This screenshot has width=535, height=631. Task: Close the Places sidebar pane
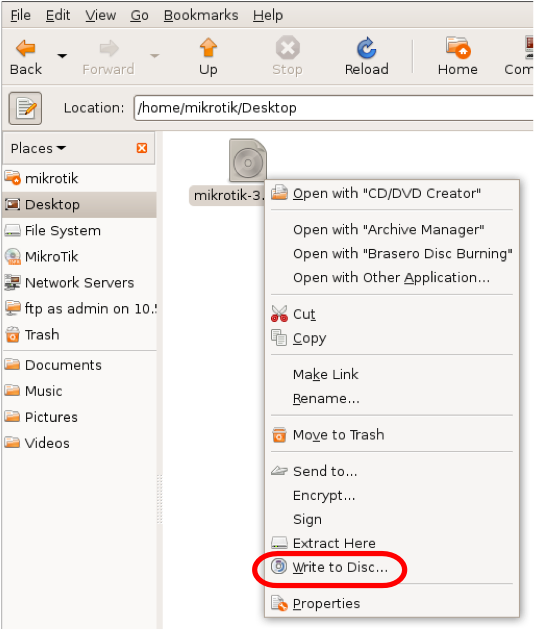(142, 148)
